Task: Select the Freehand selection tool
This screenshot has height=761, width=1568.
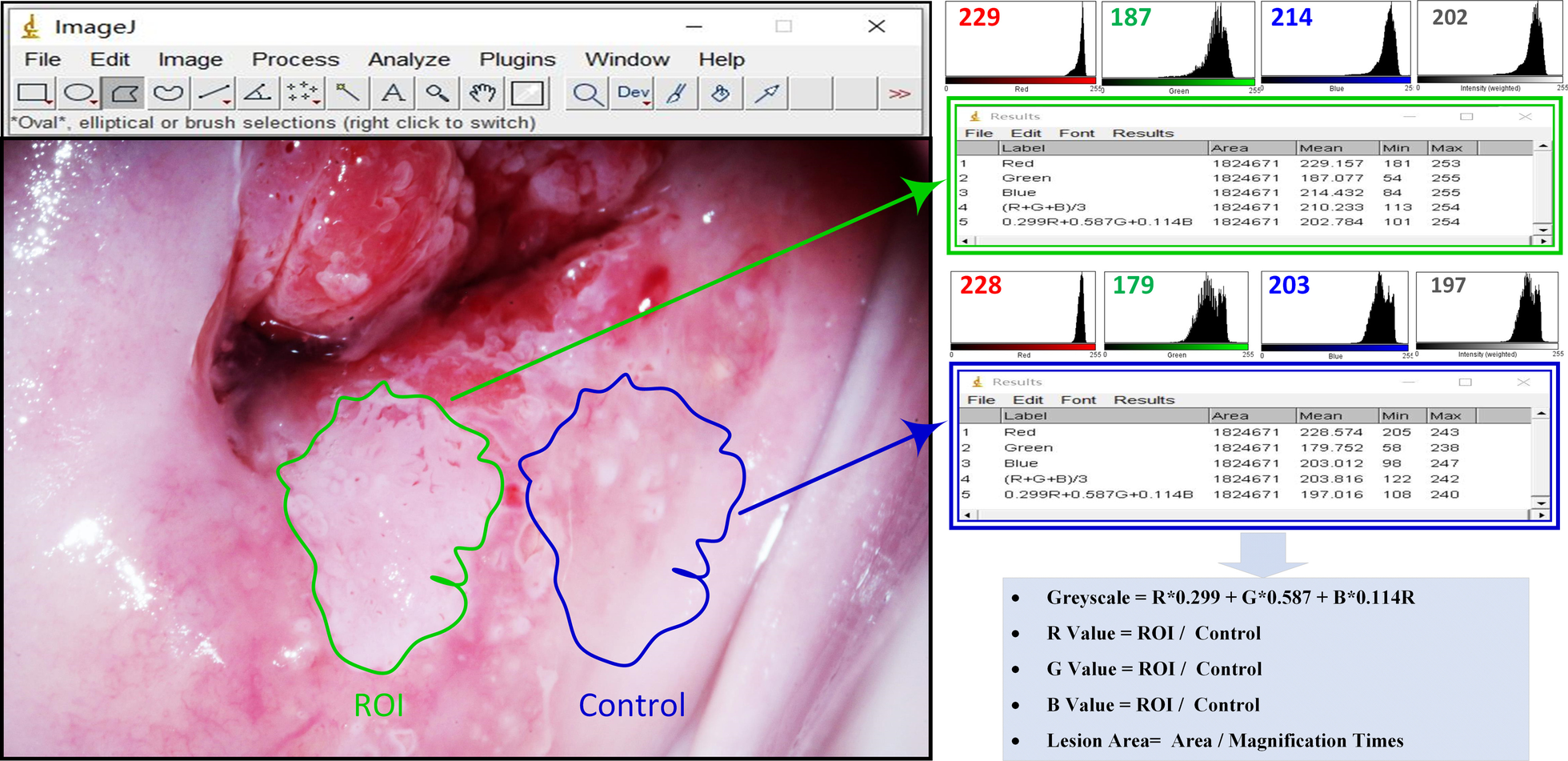Action: (168, 94)
